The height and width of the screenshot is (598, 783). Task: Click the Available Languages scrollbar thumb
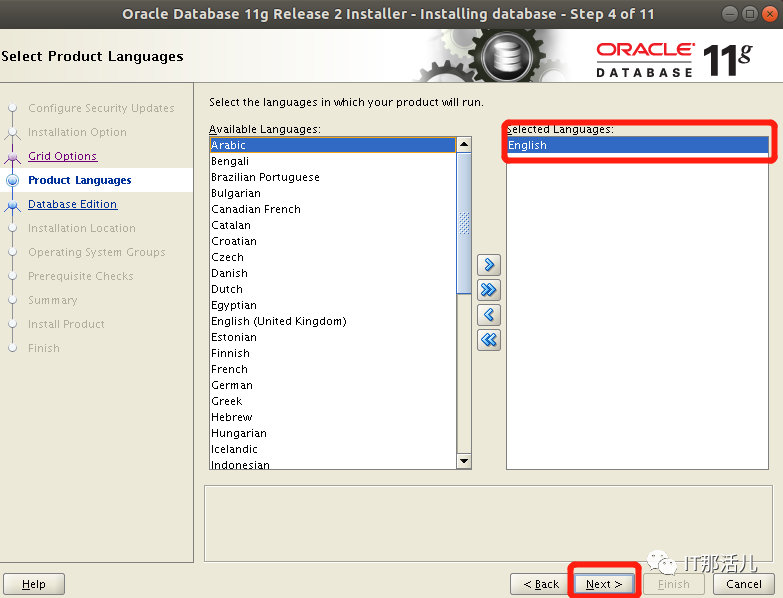point(464,223)
